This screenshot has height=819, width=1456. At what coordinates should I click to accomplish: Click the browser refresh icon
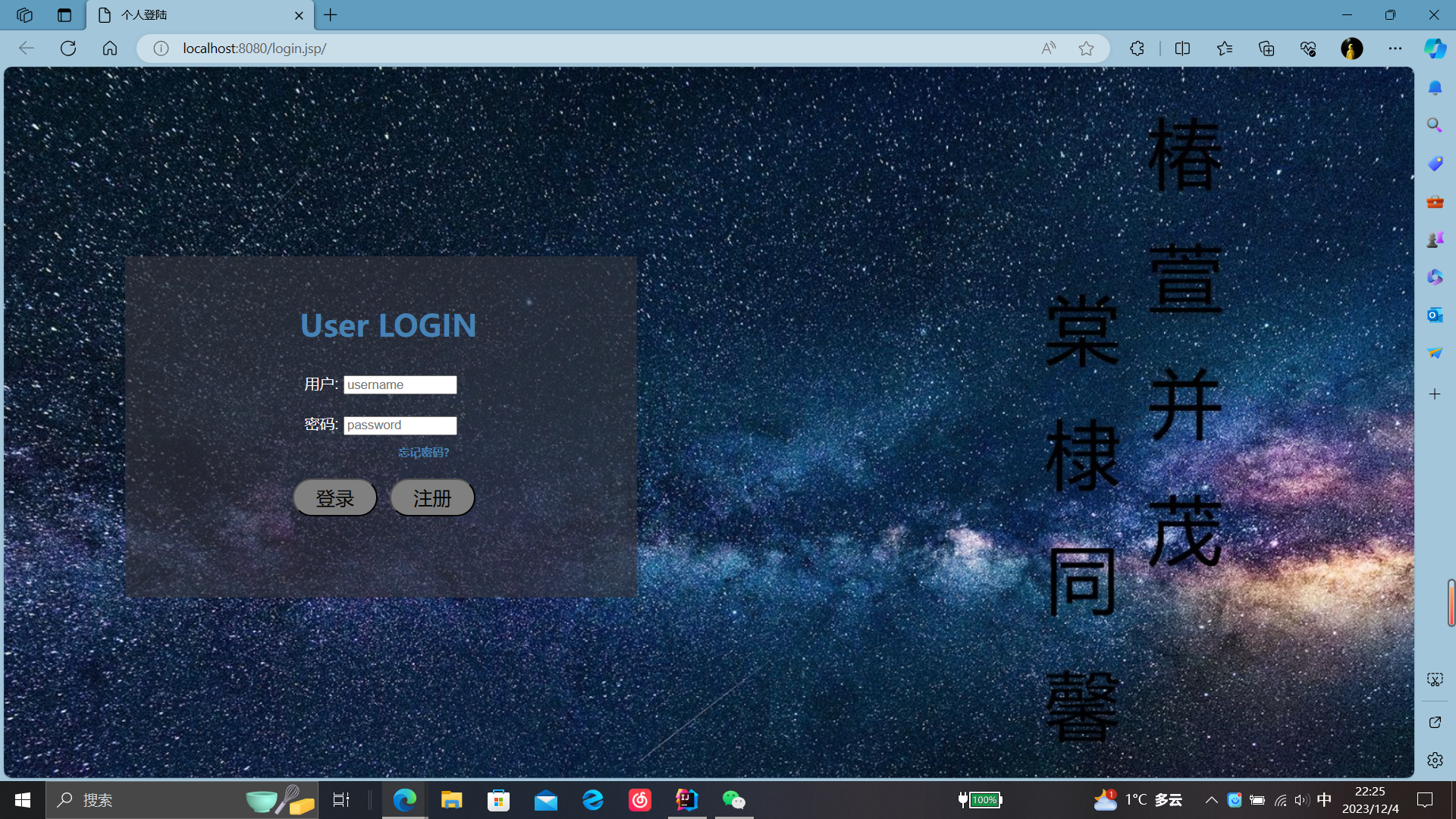pos(68,49)
